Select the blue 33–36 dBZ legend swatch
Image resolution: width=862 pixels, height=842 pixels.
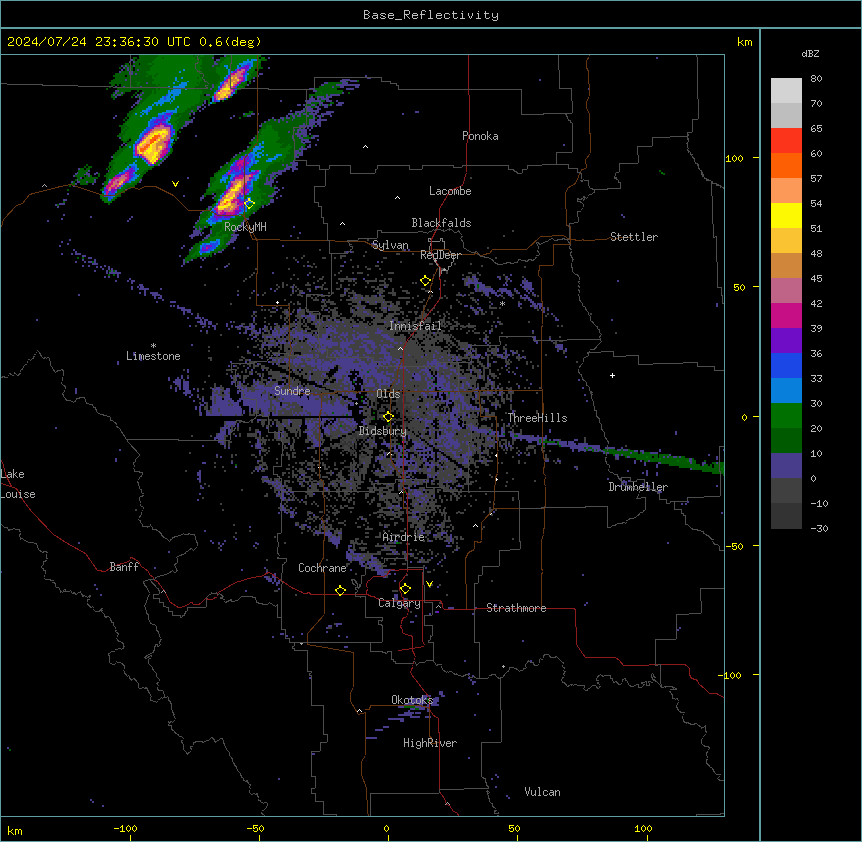786,365
